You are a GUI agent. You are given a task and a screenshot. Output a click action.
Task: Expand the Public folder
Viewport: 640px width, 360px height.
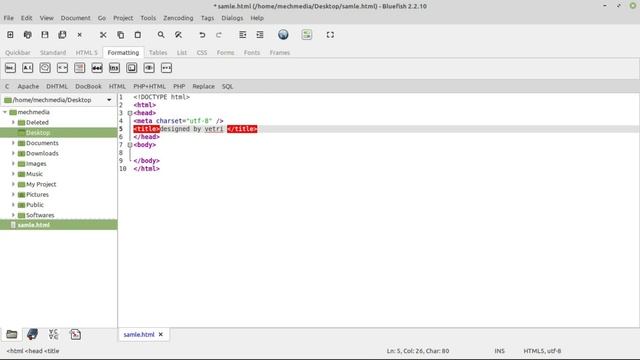(x=13, y=204)
